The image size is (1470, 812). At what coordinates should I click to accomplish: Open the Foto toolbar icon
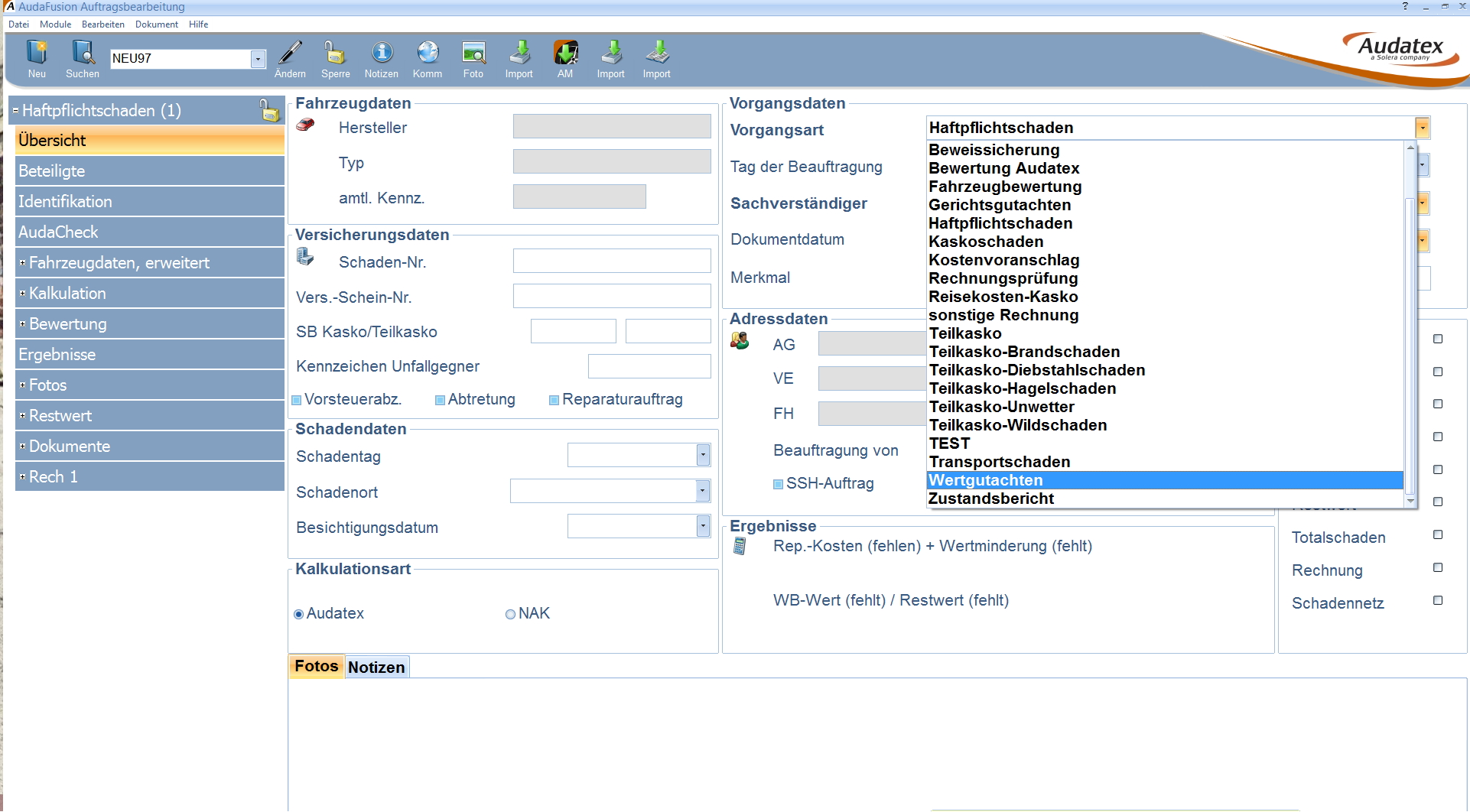[x=473, y=53]
